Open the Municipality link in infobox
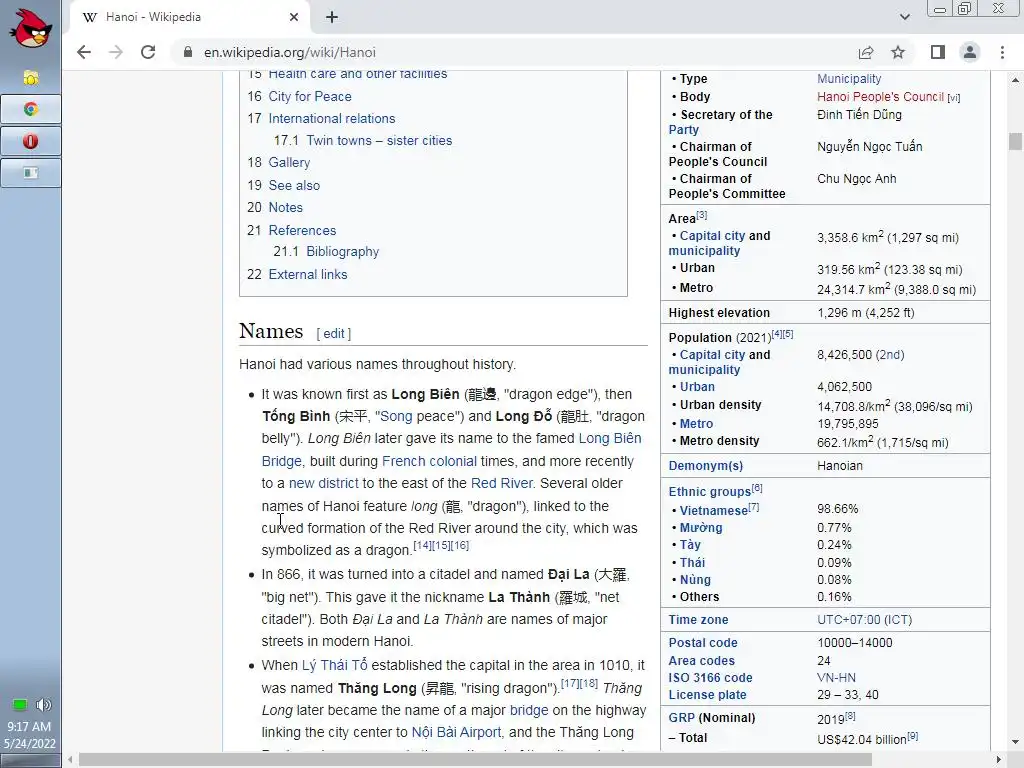Image resolution: width=1024 pixels, height=768 pixels. (x=849, y=79)
